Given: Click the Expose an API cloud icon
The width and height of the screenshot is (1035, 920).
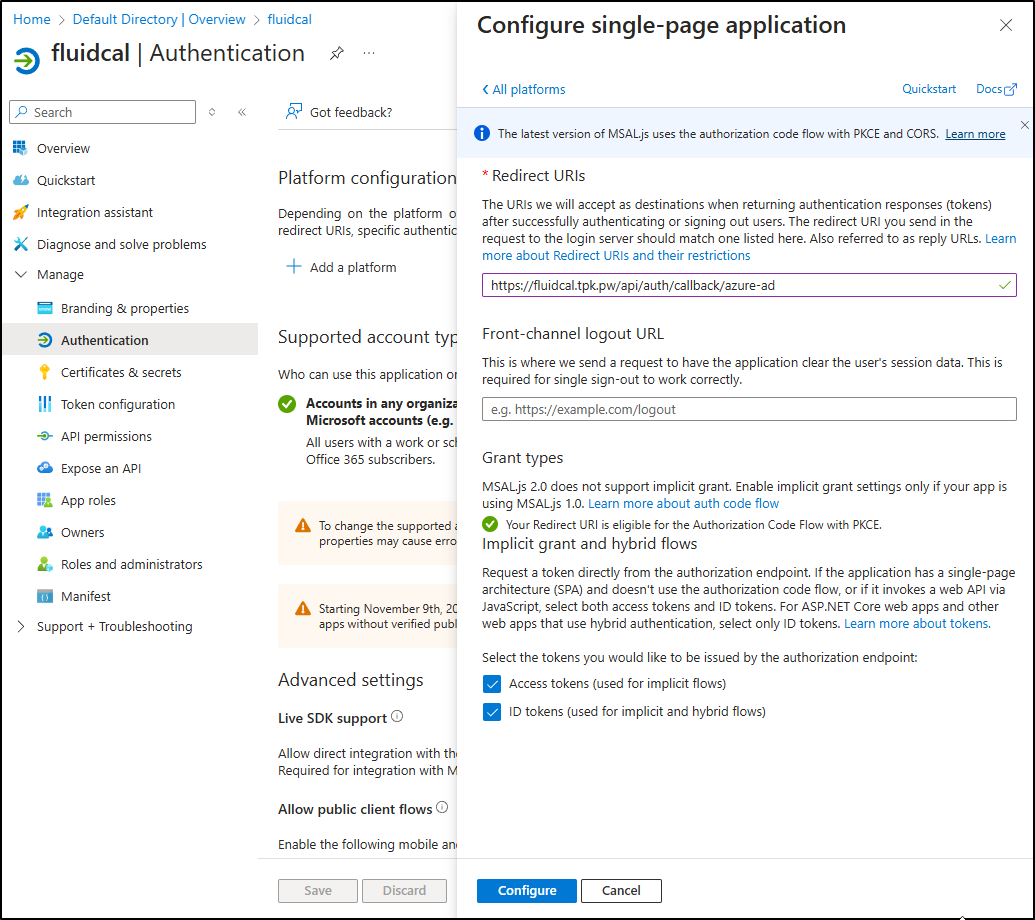Looking at the screenshot, I should pos(45,468).
